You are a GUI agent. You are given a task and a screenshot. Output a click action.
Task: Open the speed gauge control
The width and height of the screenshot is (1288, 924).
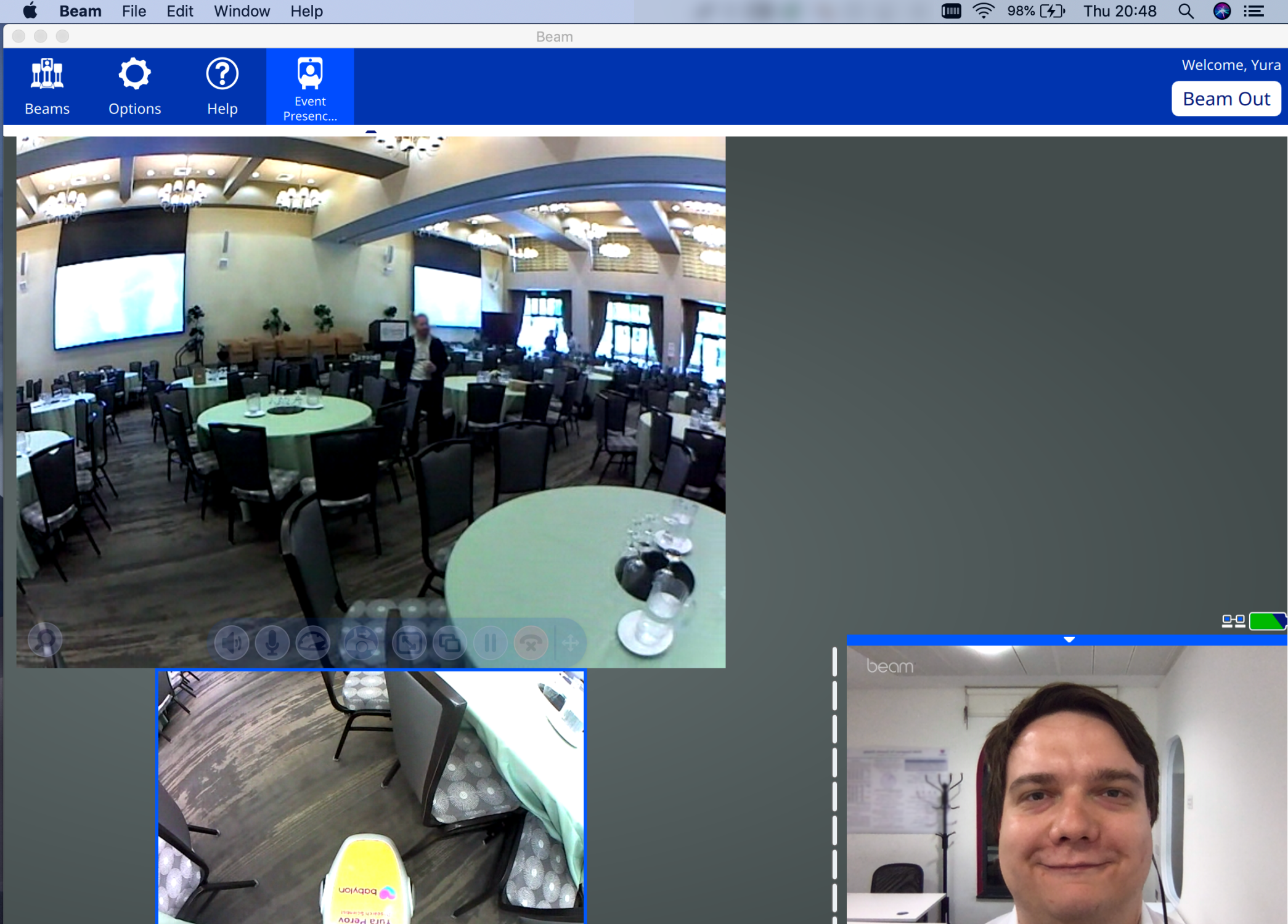[313, 643]
